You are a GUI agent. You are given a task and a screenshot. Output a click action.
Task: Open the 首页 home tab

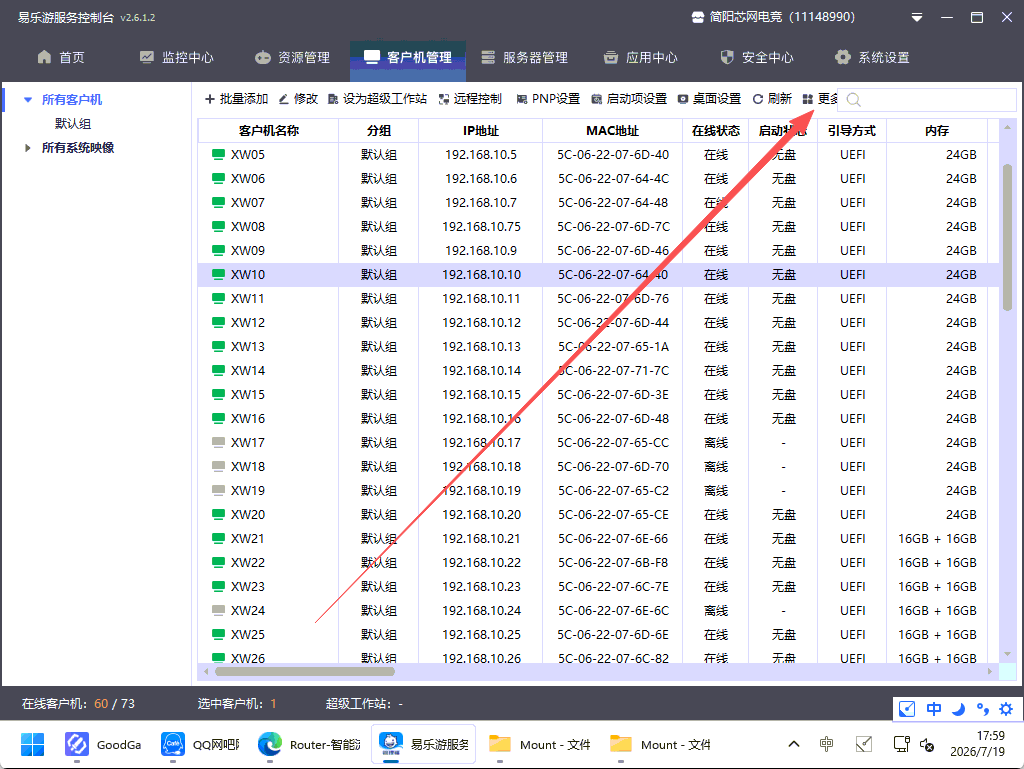61,57
